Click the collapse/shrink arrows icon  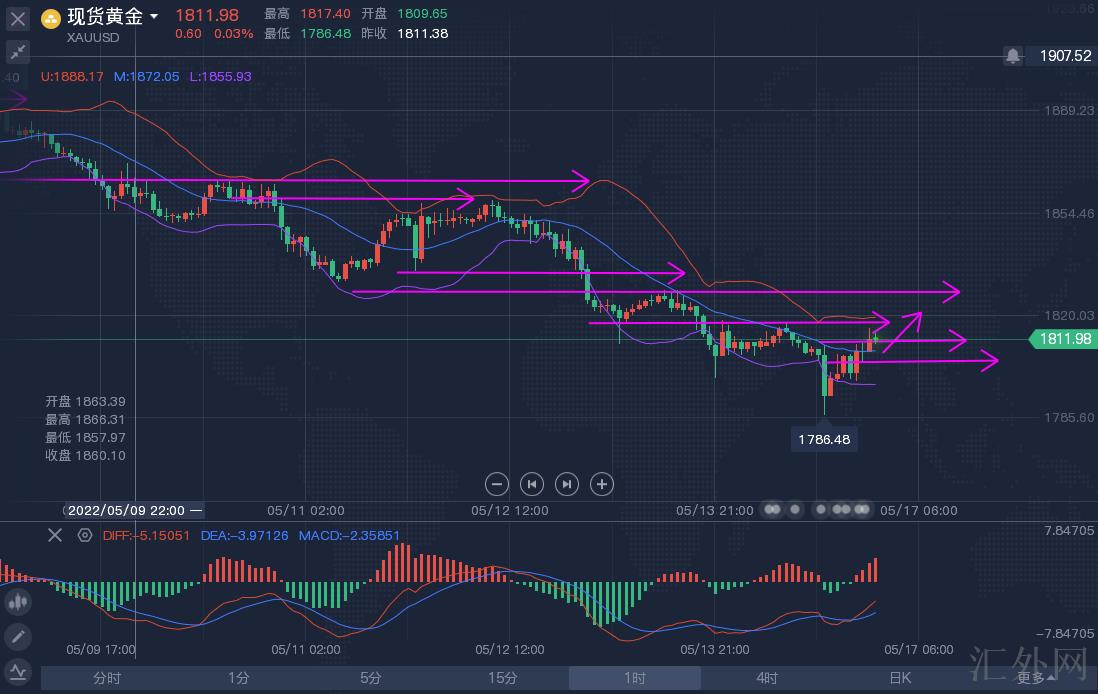18,52
